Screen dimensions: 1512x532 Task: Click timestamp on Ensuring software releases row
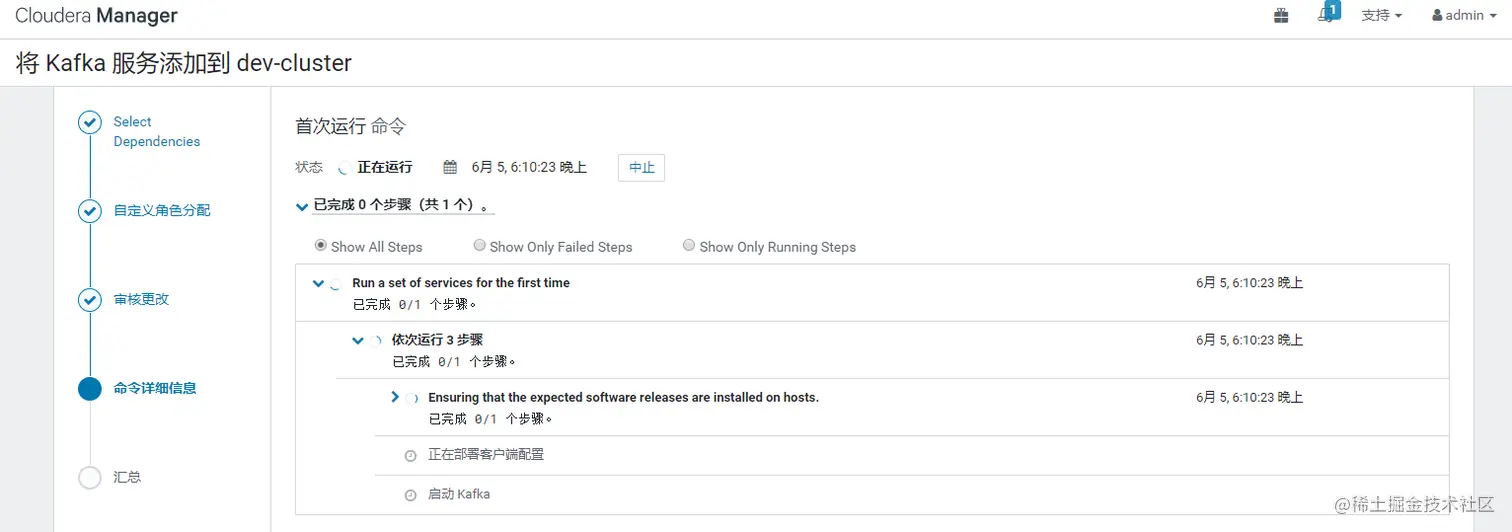1249,397
